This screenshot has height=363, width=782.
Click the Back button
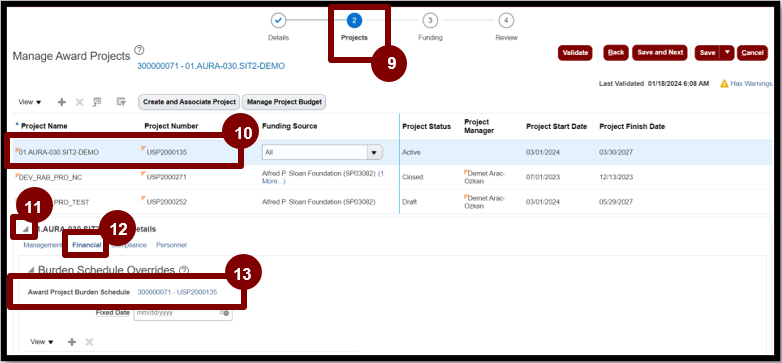[616, 52]
